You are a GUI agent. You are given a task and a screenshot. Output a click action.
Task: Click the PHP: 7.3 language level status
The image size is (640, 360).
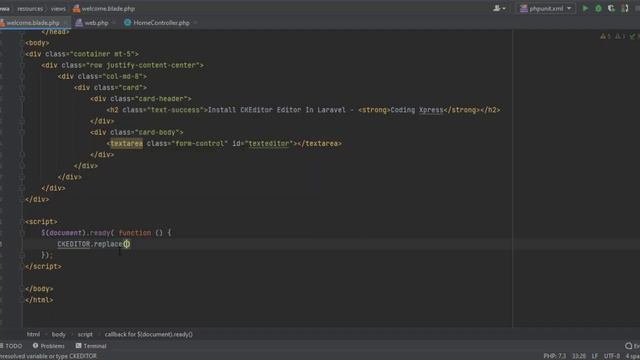(x=554, y=356)
